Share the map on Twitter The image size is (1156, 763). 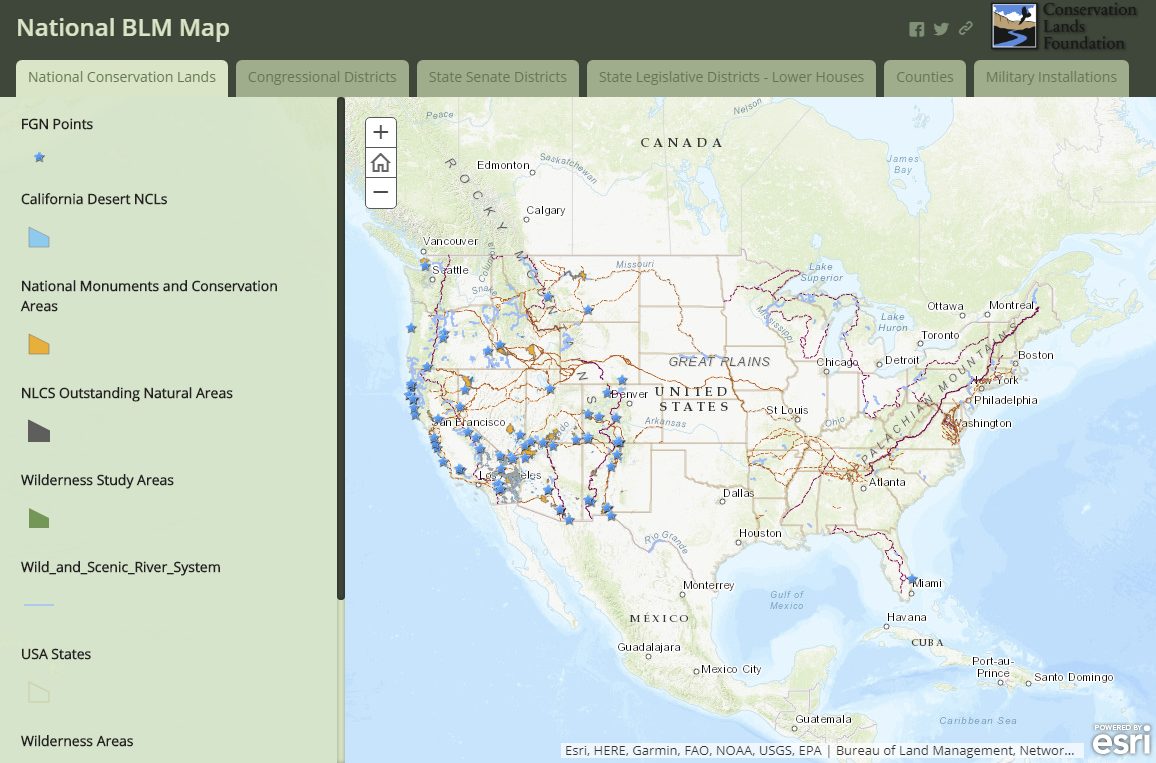pyautogui.click(x=941, y=29)
